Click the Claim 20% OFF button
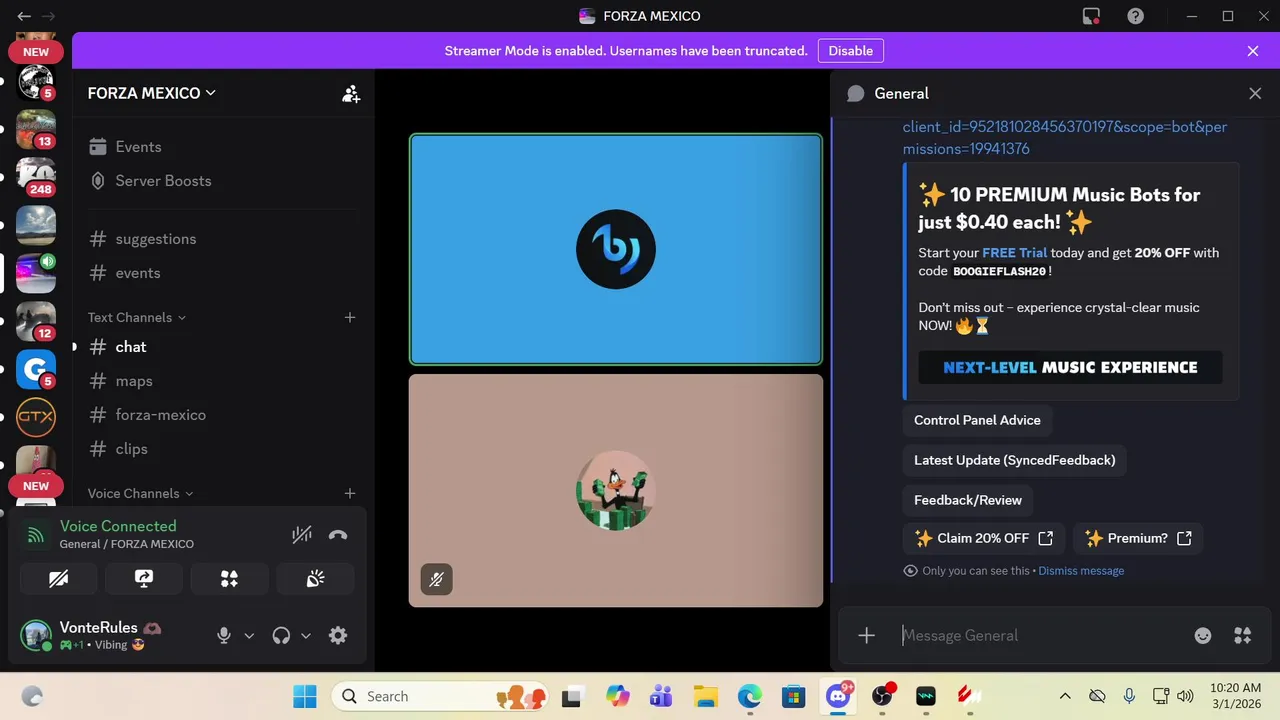 984,538
